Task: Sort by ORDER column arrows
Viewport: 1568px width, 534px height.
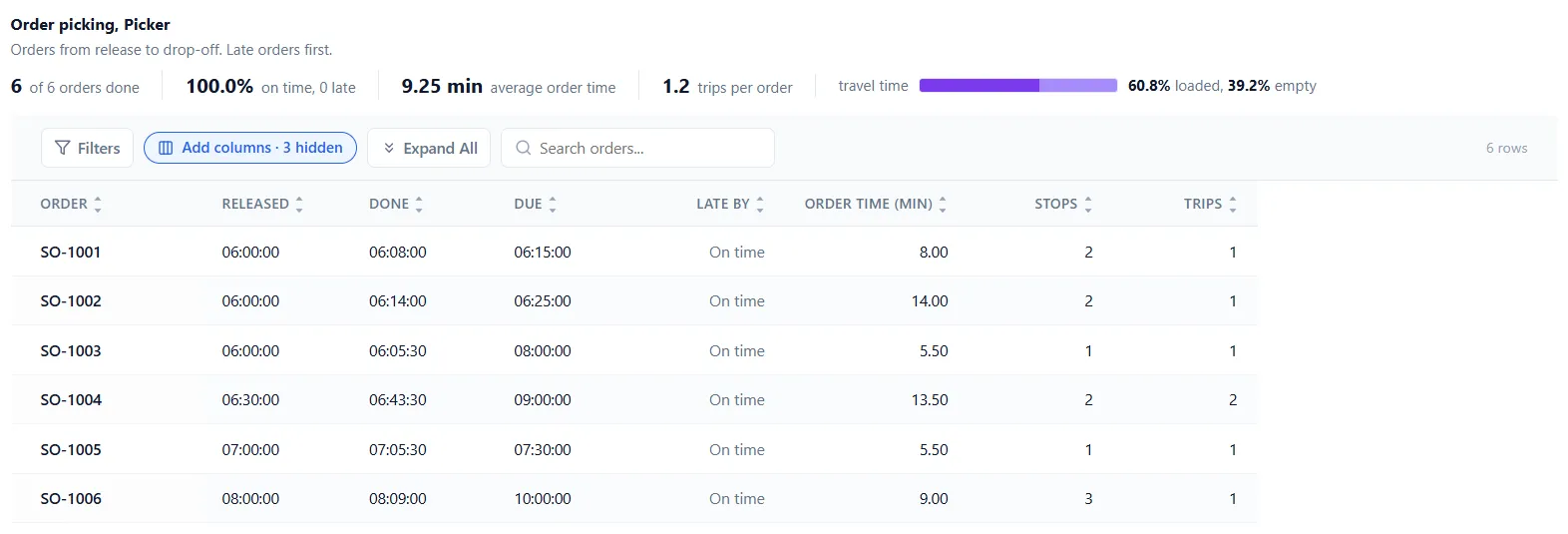Action: [x=98, y=204]
